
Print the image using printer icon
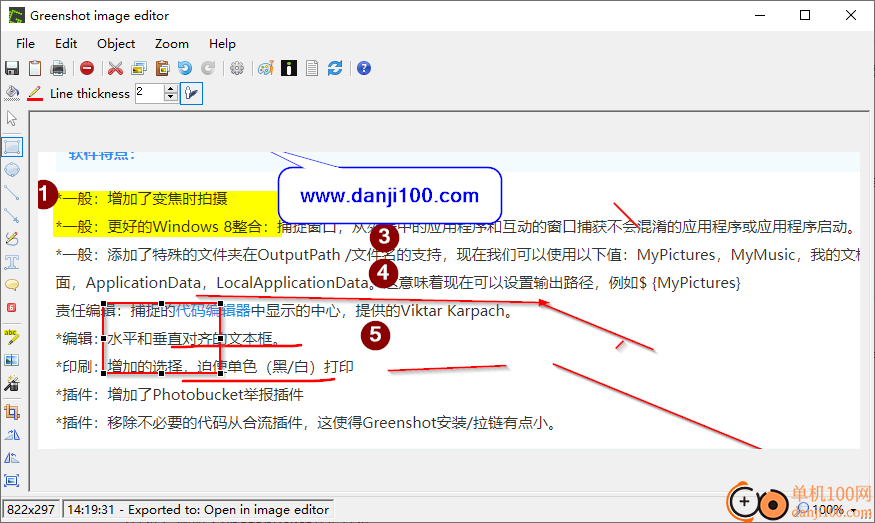[57, 68]
